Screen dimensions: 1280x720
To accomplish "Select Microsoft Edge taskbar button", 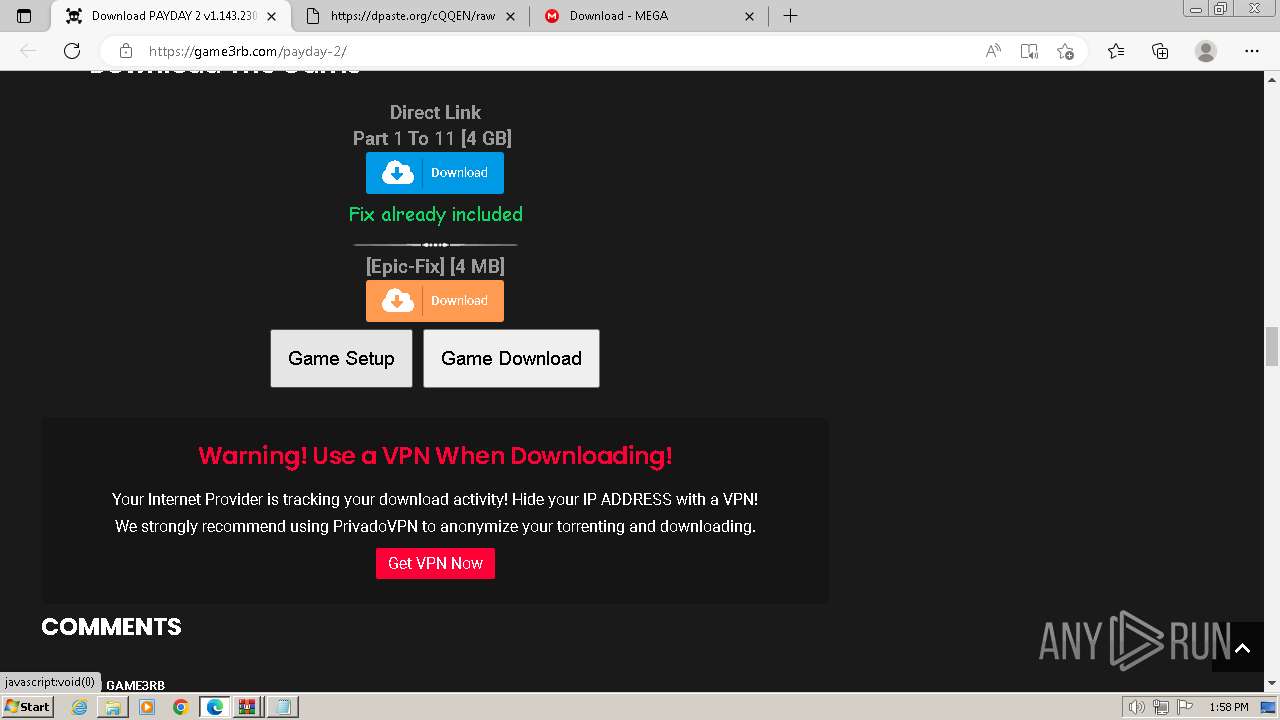I will (x=215, y=707).
